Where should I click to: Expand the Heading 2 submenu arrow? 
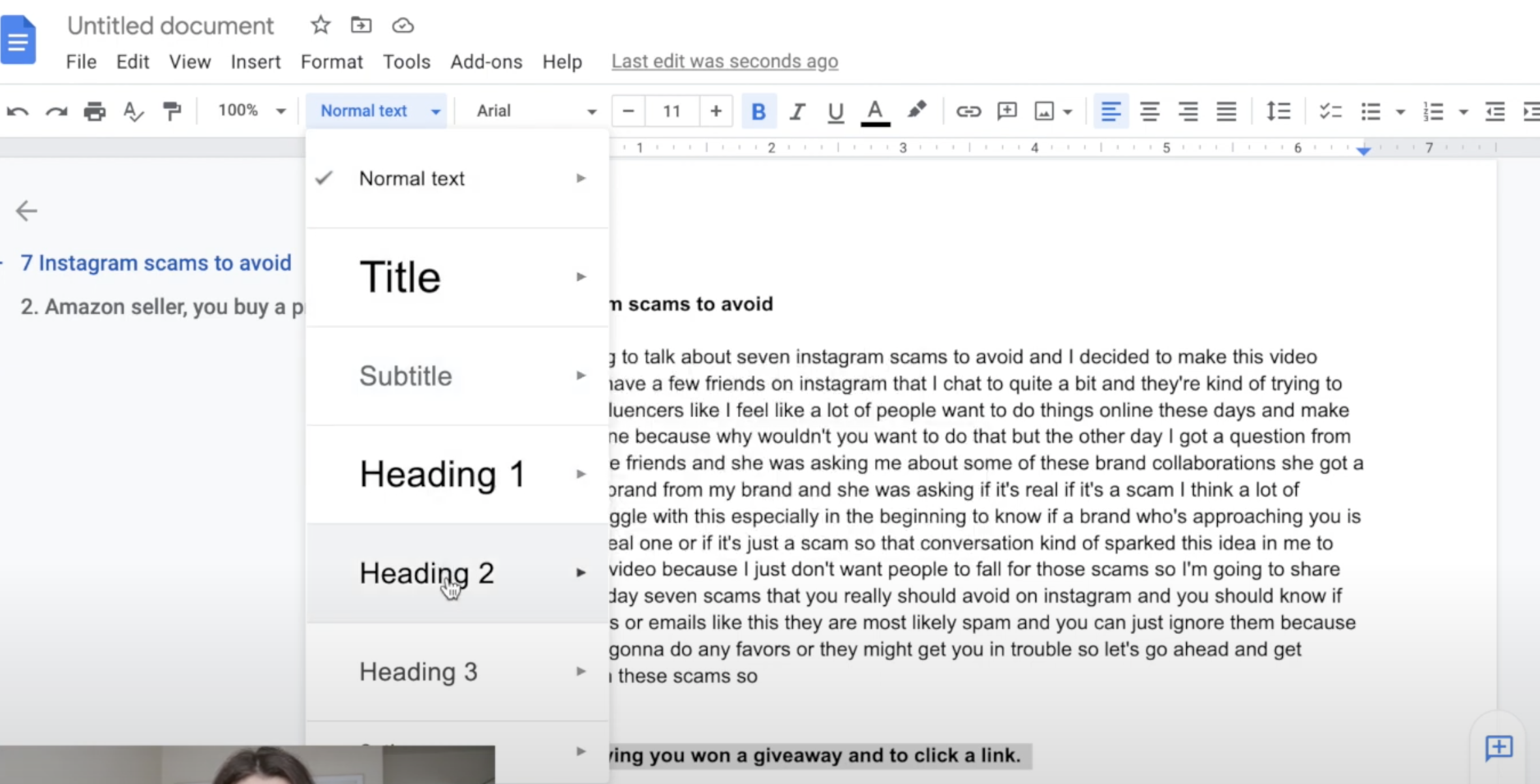[x=581, y=573]
